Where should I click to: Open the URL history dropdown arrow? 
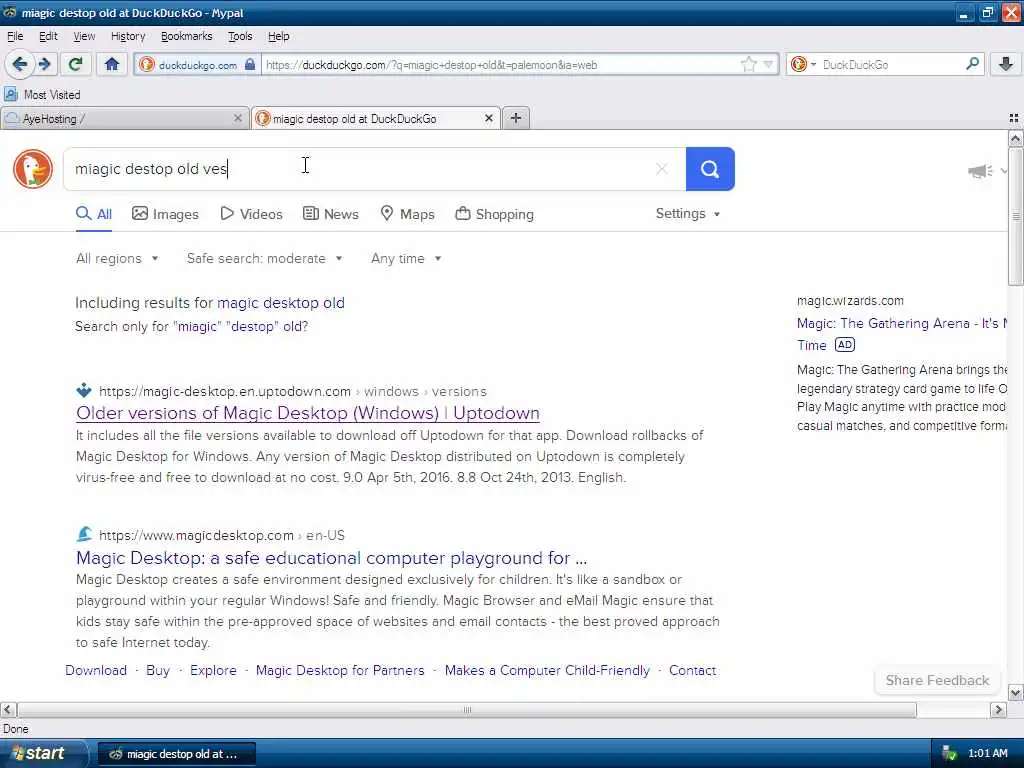pos(768,64)
